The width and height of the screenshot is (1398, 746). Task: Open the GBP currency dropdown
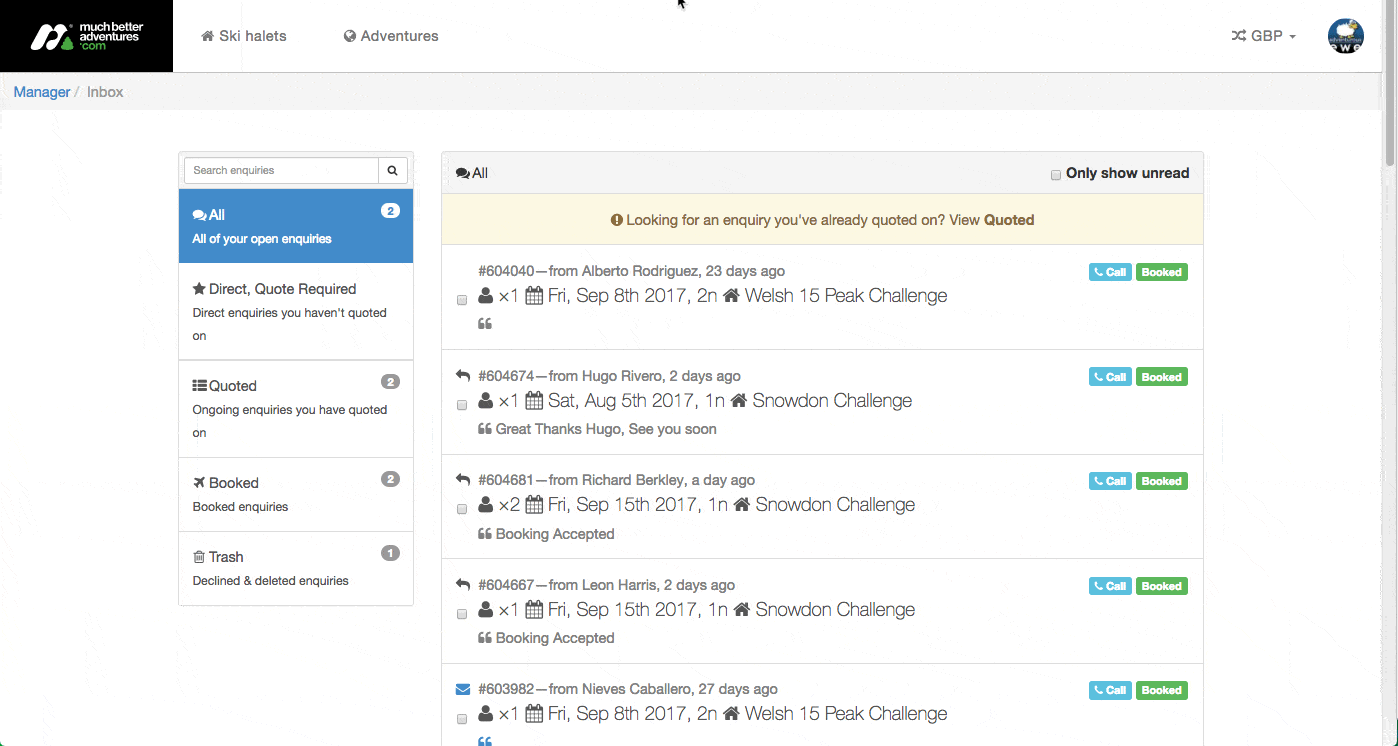1264,36
